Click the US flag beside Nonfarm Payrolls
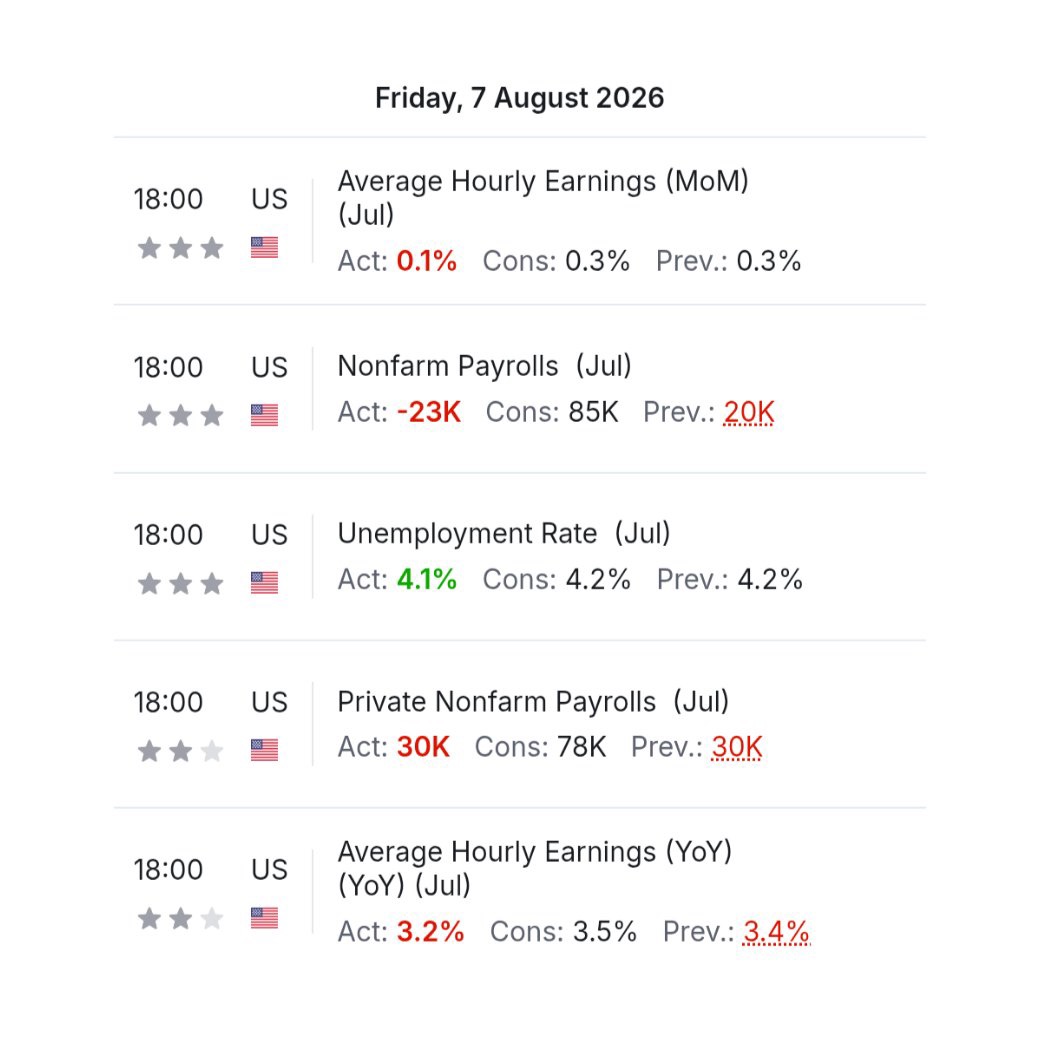 pos(264,415)
